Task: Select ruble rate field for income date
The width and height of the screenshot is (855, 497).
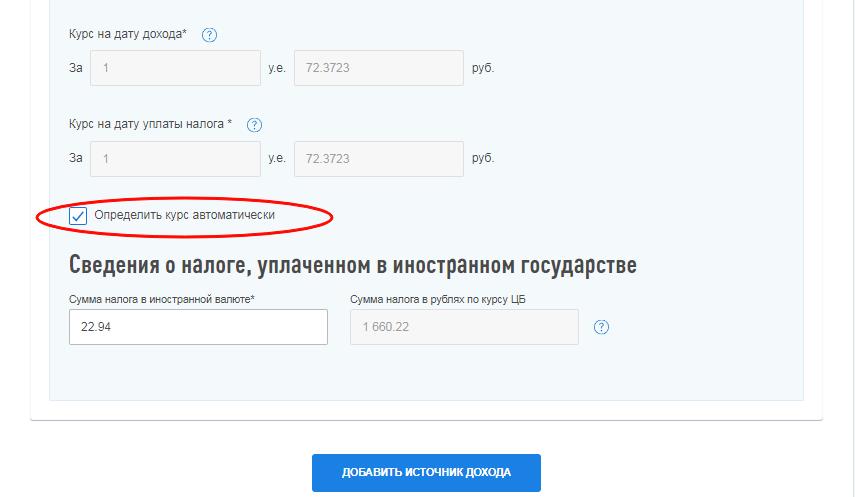Action: 378,68
